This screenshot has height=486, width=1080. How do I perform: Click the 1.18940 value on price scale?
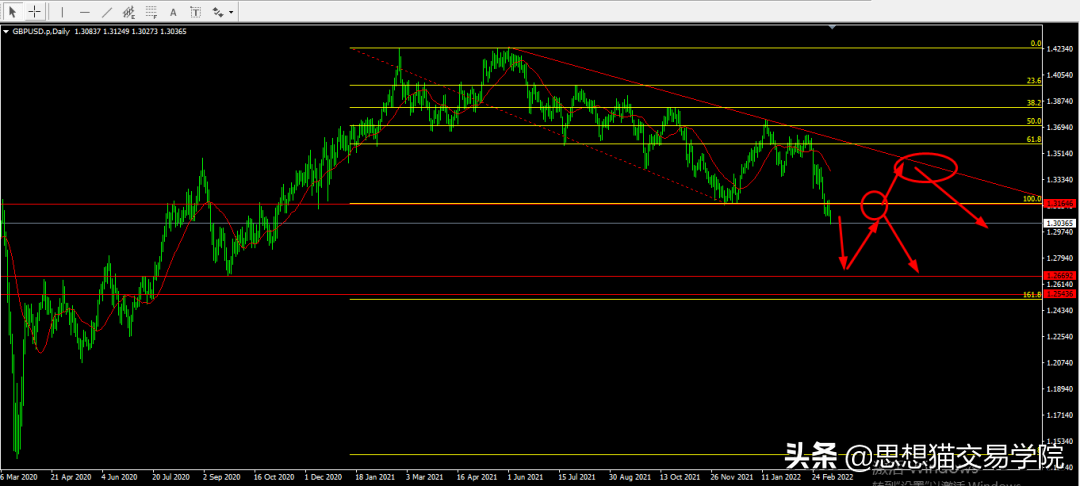click(x=1061, y=389)
